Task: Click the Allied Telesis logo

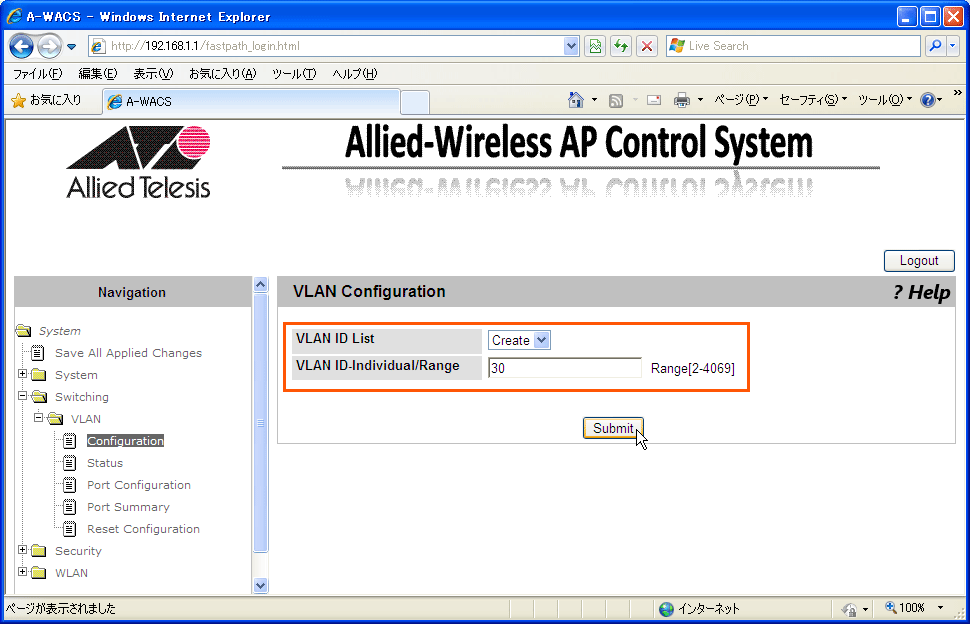Action: pos(138,162)
